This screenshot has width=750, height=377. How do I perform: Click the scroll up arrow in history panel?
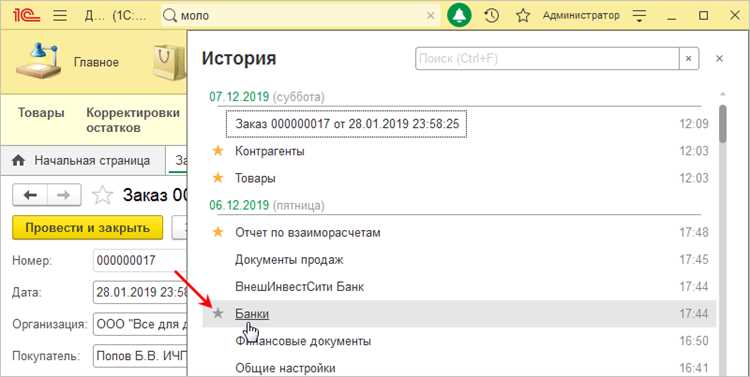point(722,94)
